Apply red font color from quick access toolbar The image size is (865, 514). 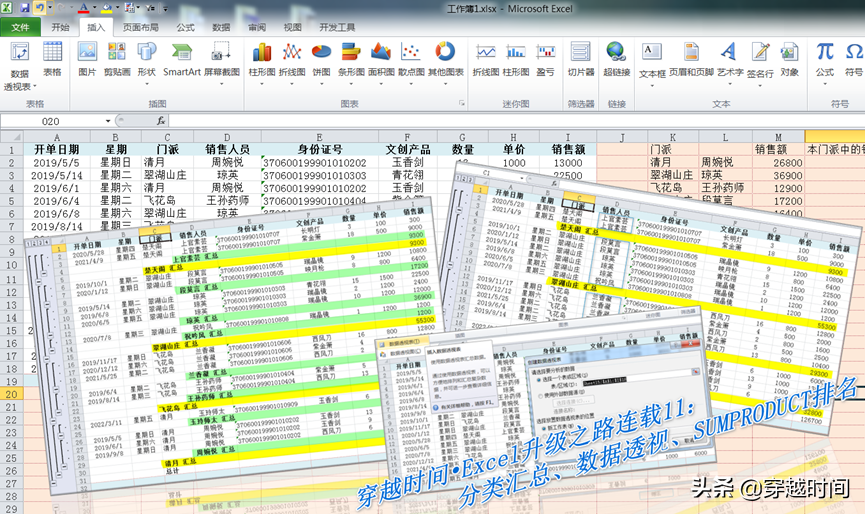(83, 8)
